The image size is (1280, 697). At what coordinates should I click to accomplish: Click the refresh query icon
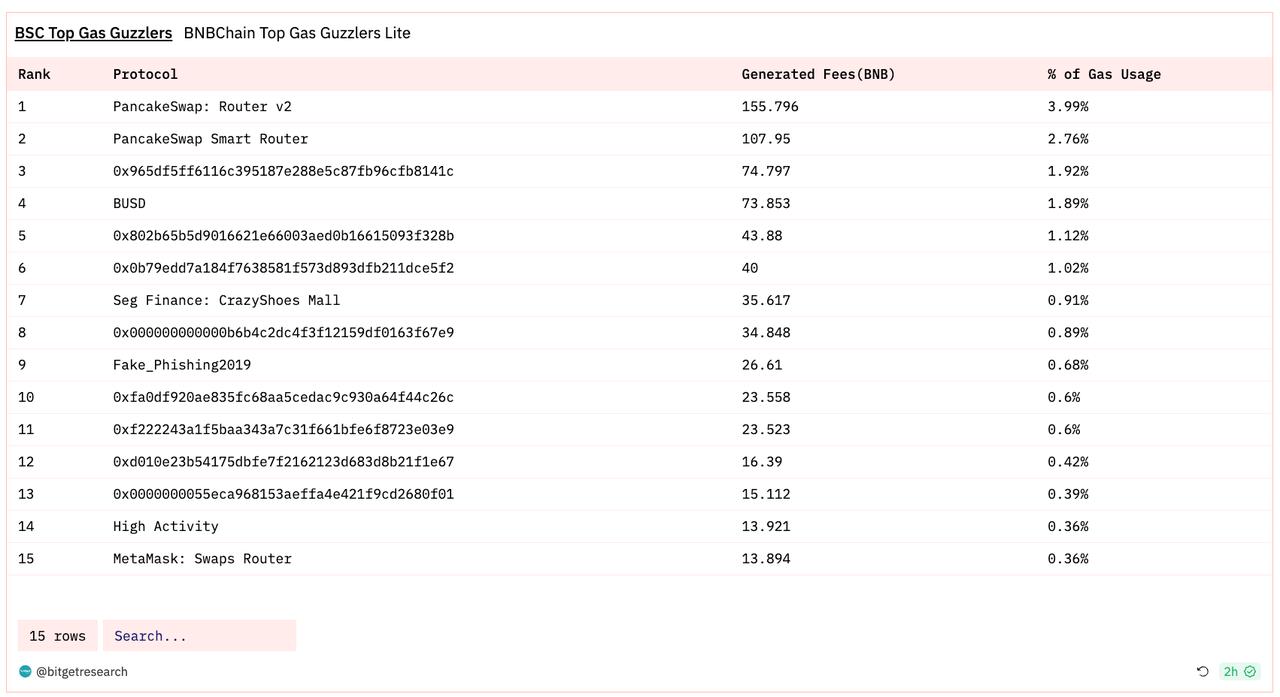(1203, 671)
